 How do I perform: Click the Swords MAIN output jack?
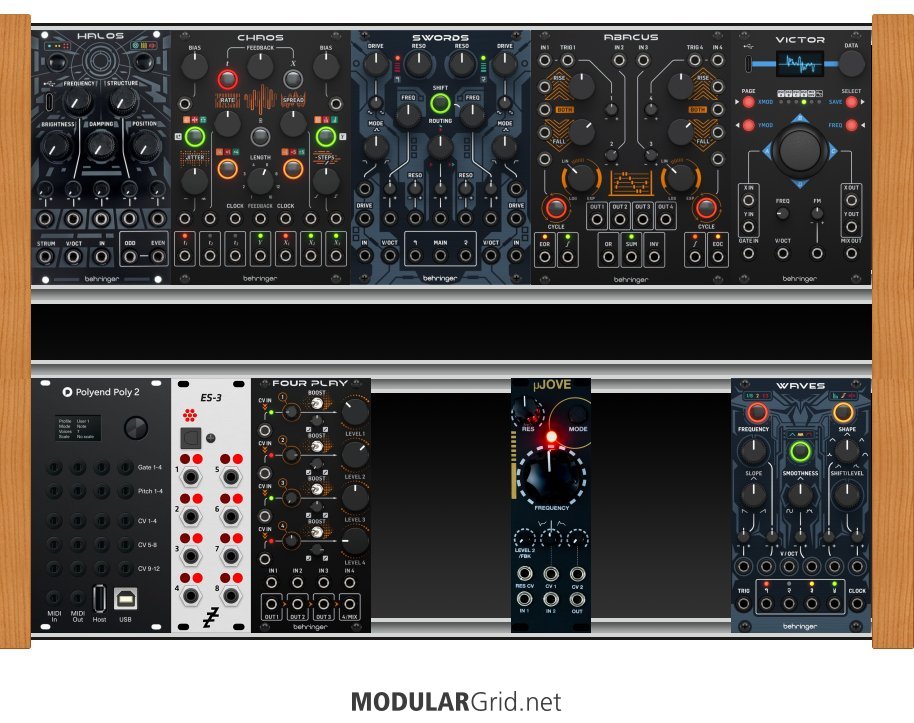click(440, 255)
